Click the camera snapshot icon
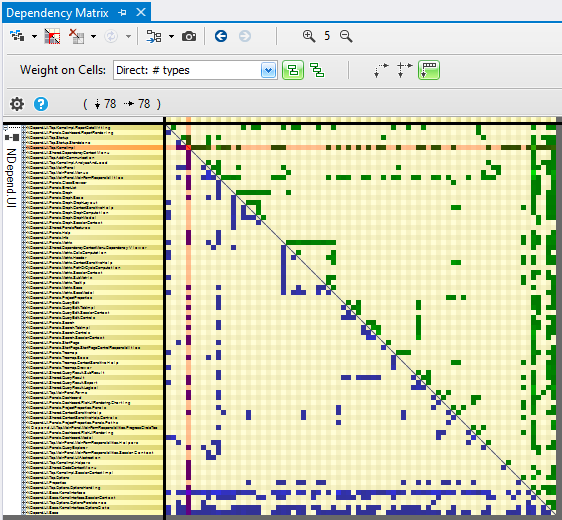 click(x=189, y=36)
